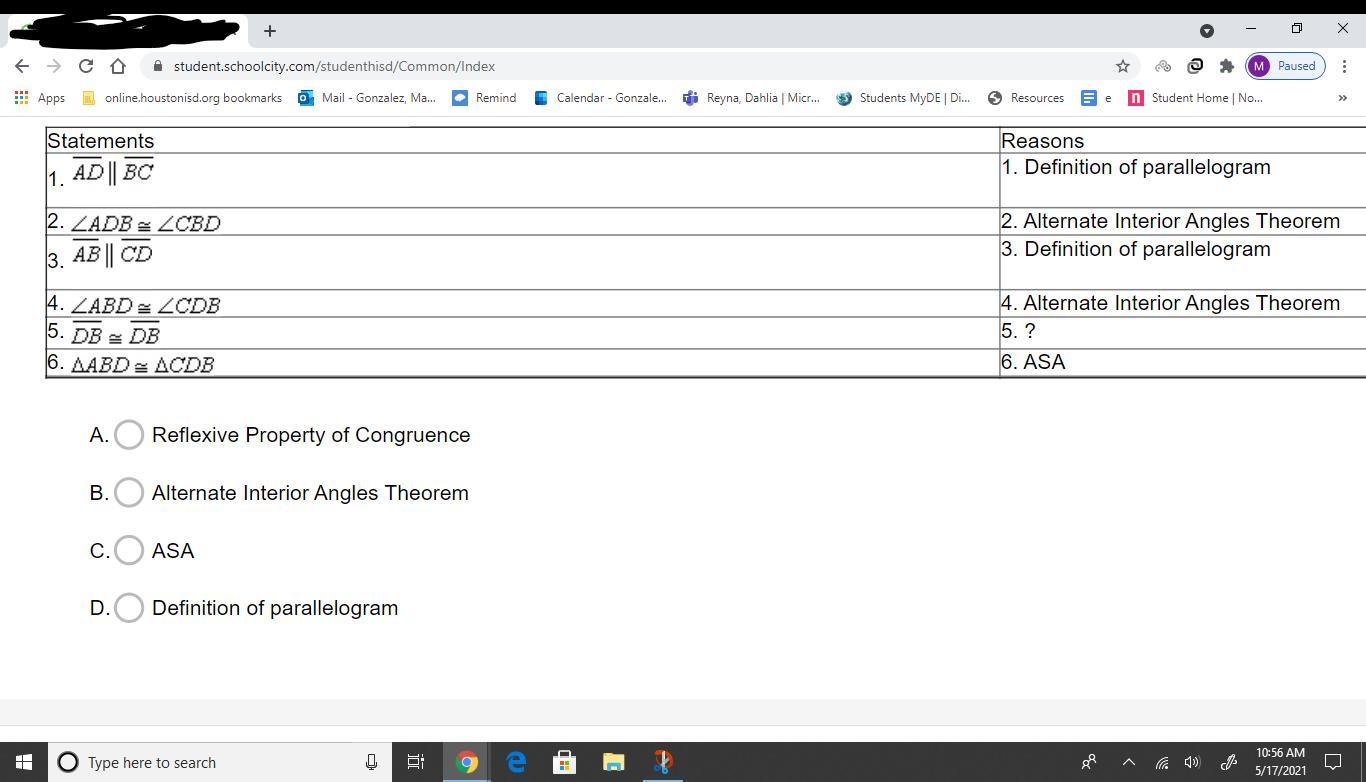
Task: Click the microphone icon in search box
Action: coord(371,762)
